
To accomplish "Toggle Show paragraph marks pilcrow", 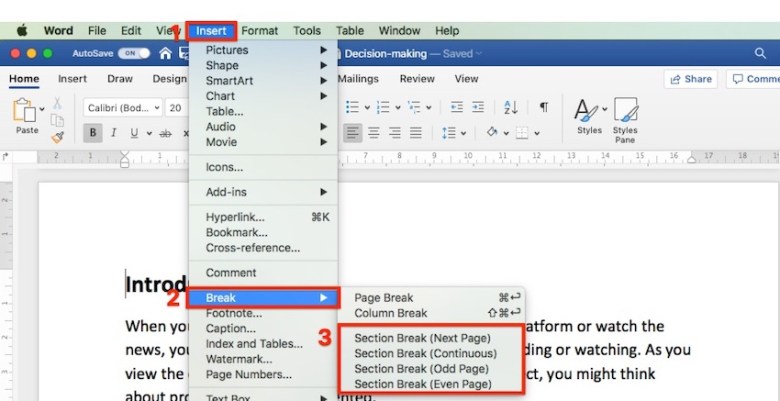I will (544, 107).
